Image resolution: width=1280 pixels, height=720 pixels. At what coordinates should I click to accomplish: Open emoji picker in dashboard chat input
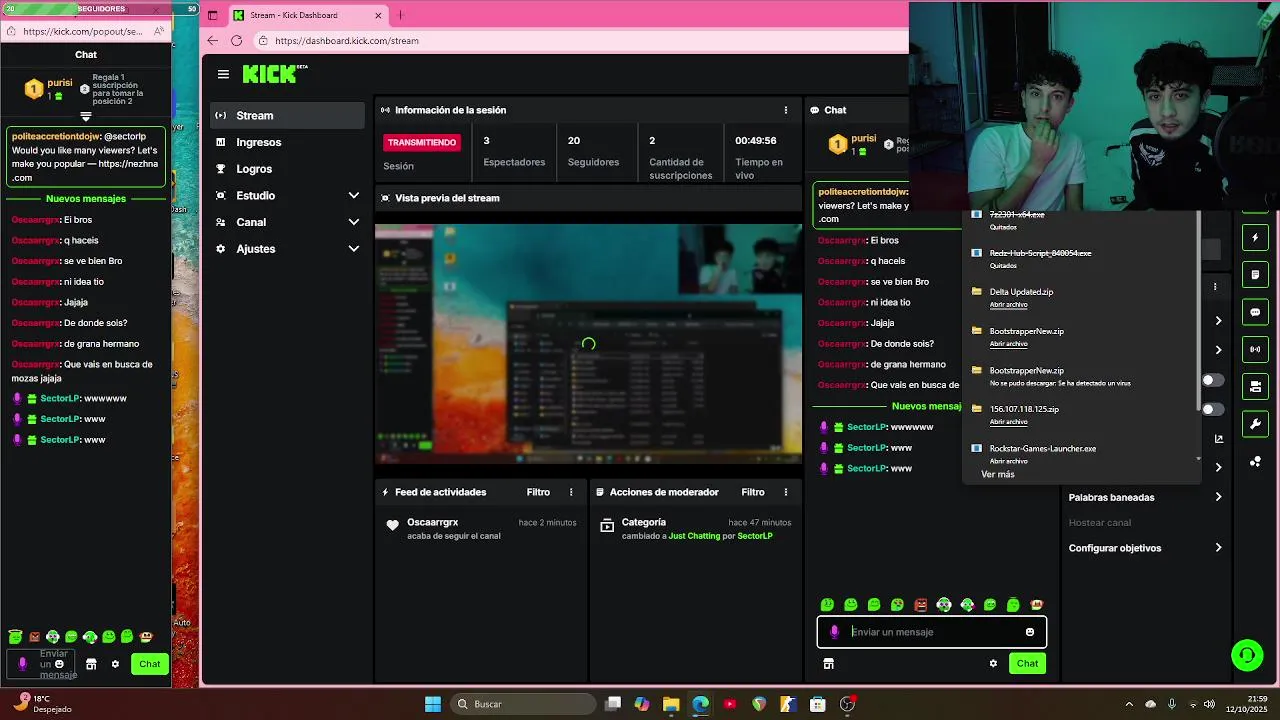pyautogui.click(x=1029, y=632)
